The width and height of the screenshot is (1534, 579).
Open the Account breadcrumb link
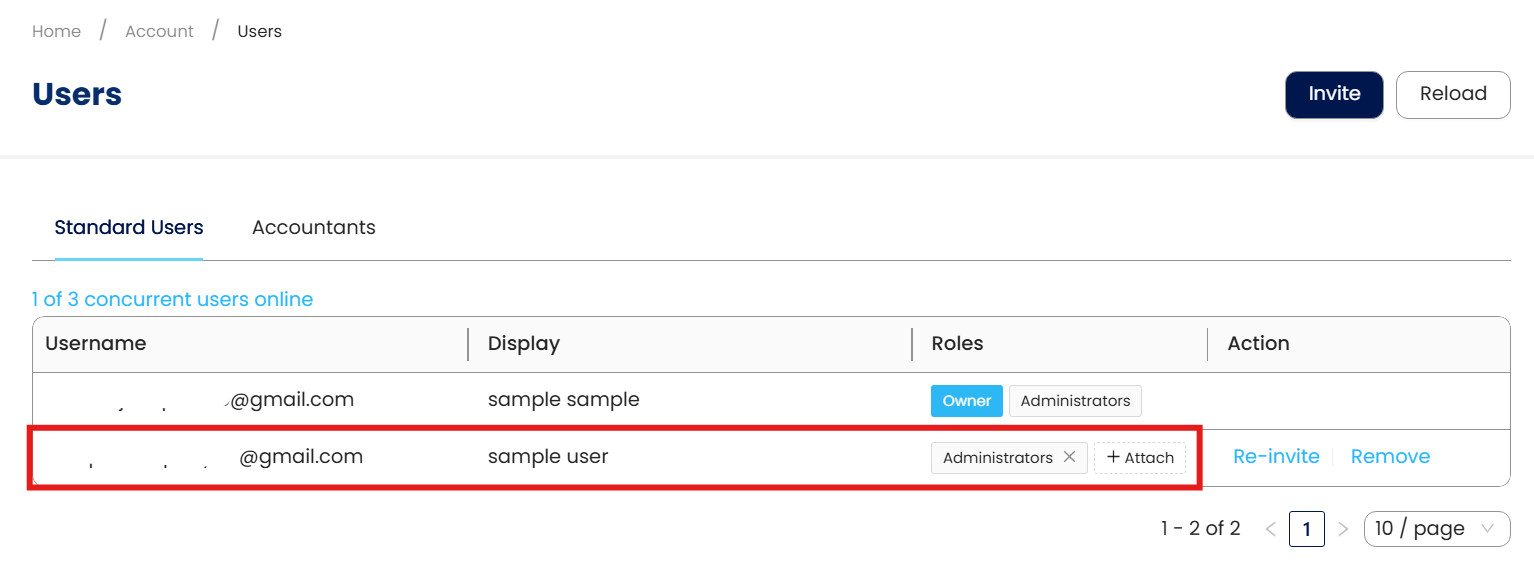click(x=159, y=32)
